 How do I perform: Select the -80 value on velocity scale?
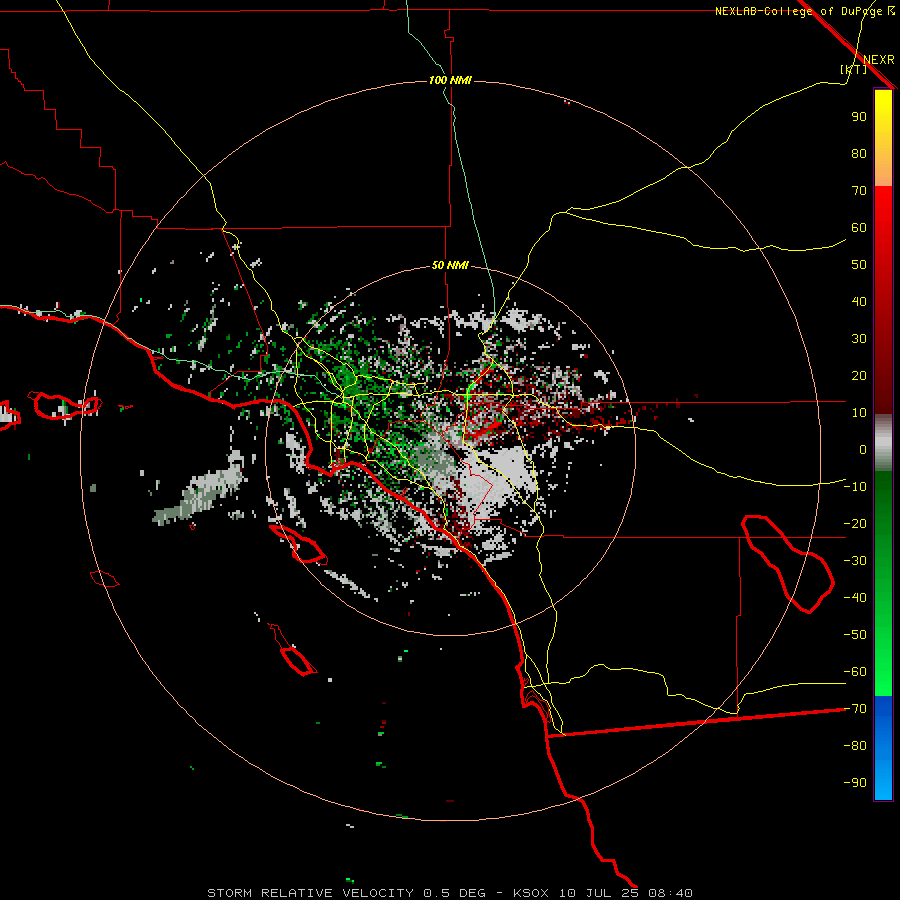coord(855,746)
